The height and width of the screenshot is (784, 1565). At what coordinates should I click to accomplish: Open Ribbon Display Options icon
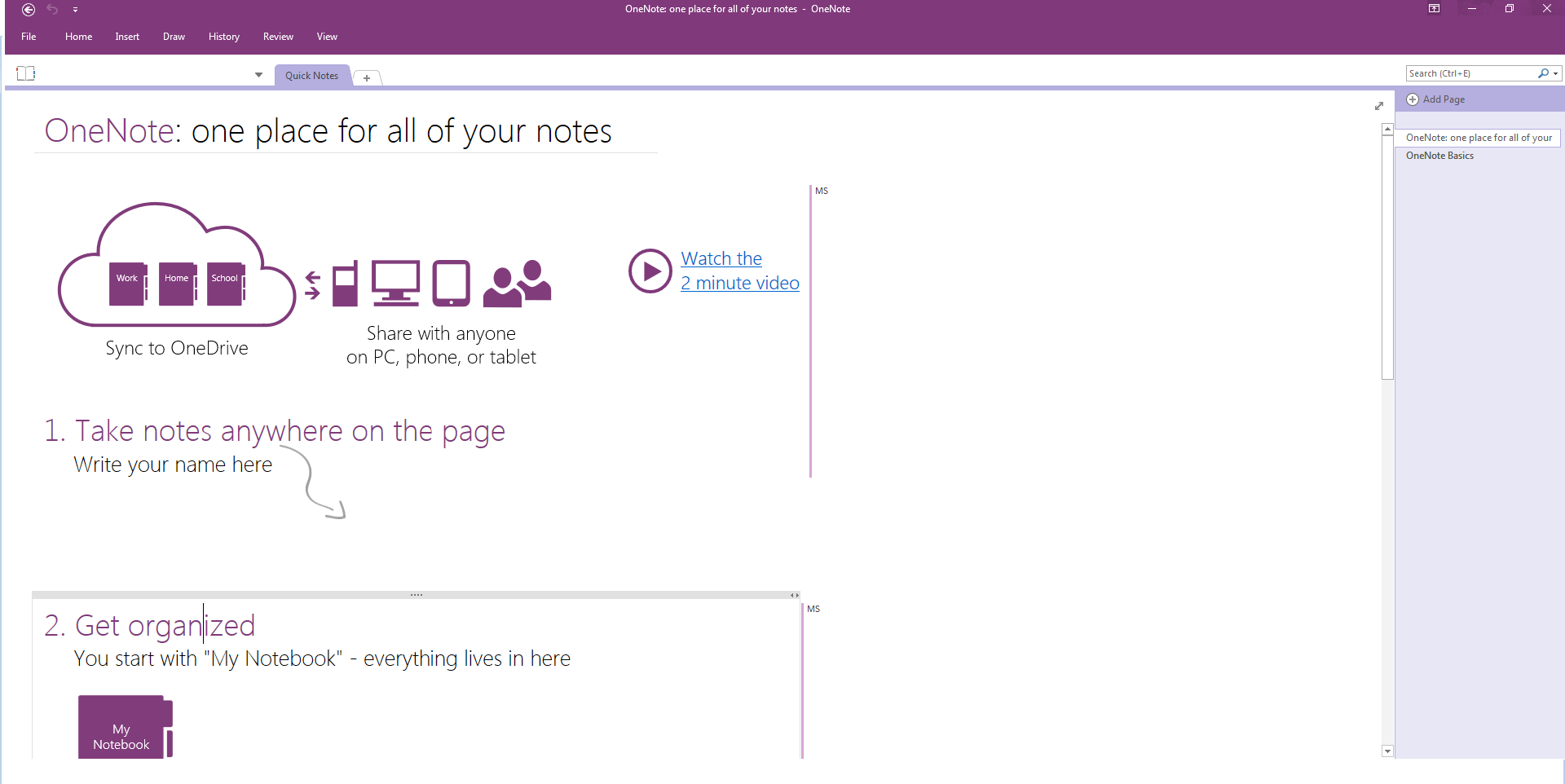1434,9
